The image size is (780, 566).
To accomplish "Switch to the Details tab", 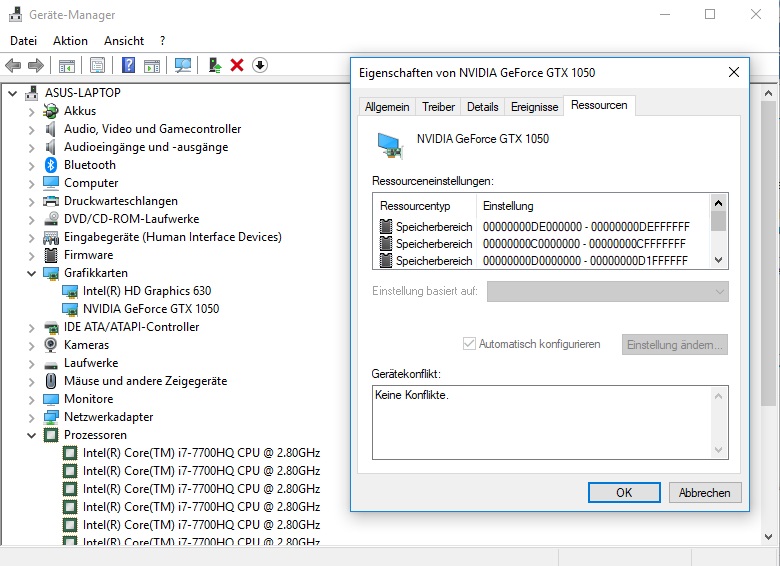I will click(x=483, y=107).
